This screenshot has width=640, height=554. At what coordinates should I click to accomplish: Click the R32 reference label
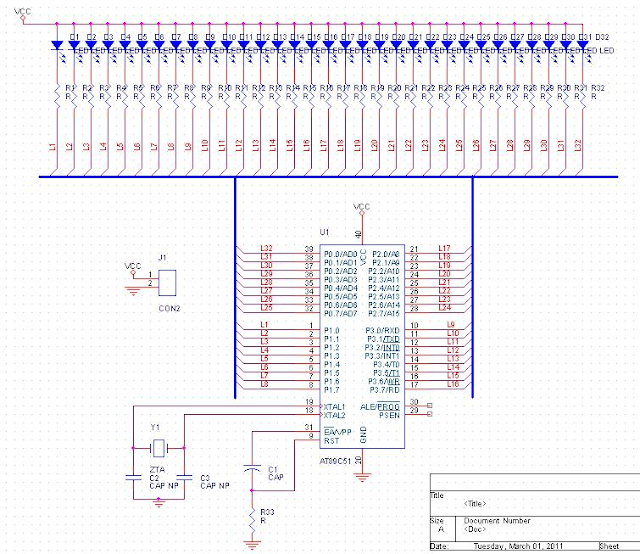598,88
